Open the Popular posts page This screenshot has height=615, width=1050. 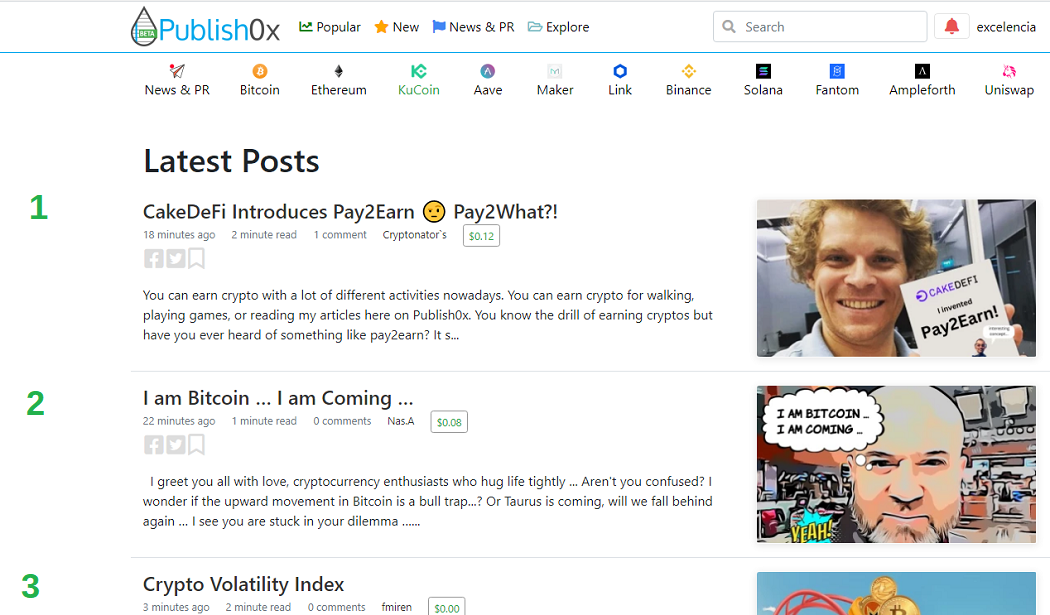329,27
